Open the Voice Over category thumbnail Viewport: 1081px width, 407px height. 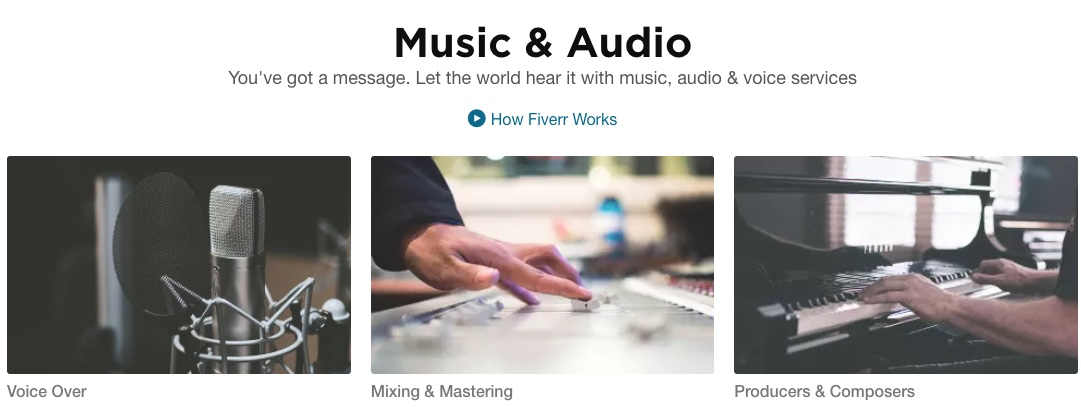coord(179,265)
